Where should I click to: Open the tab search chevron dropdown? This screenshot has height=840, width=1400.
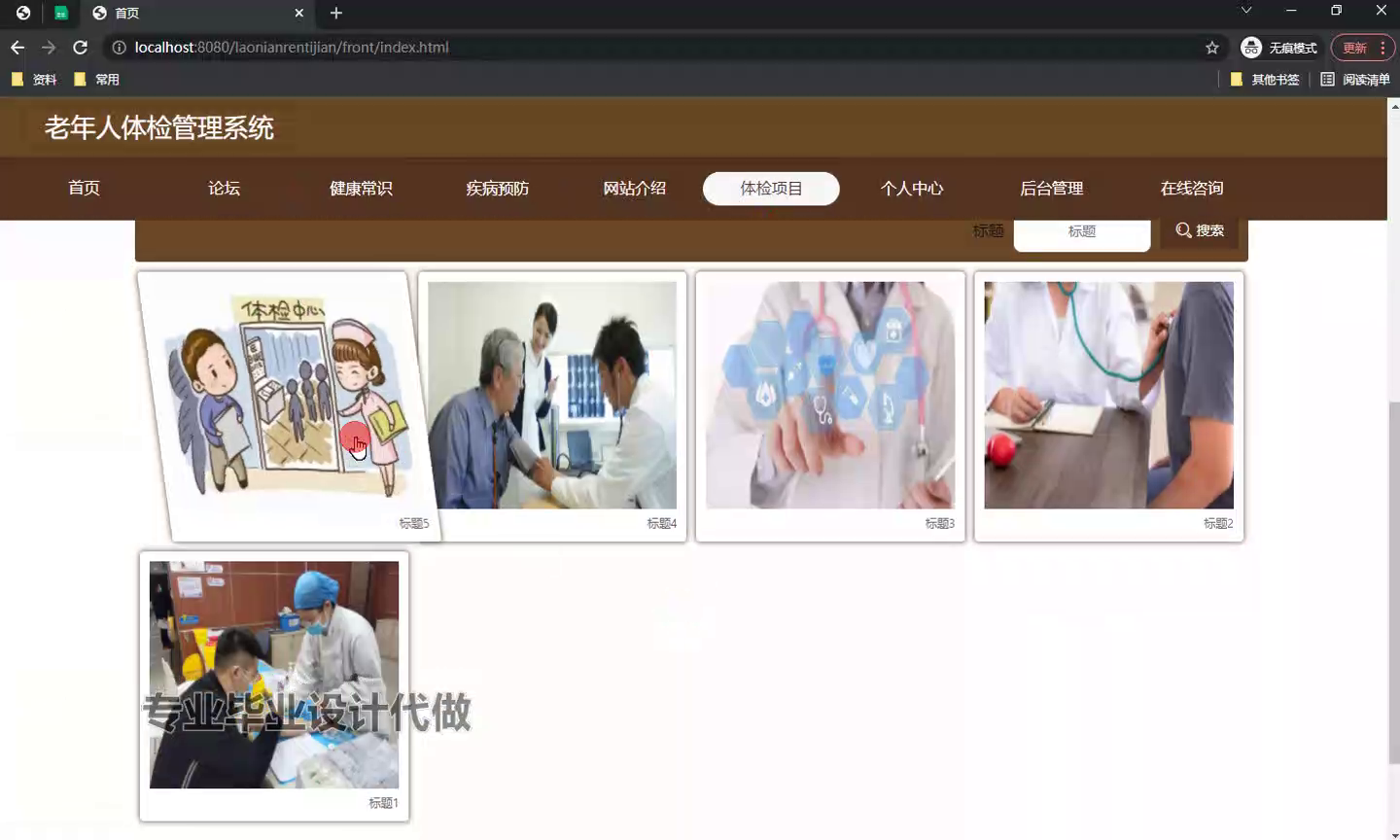coord(1245,11)
